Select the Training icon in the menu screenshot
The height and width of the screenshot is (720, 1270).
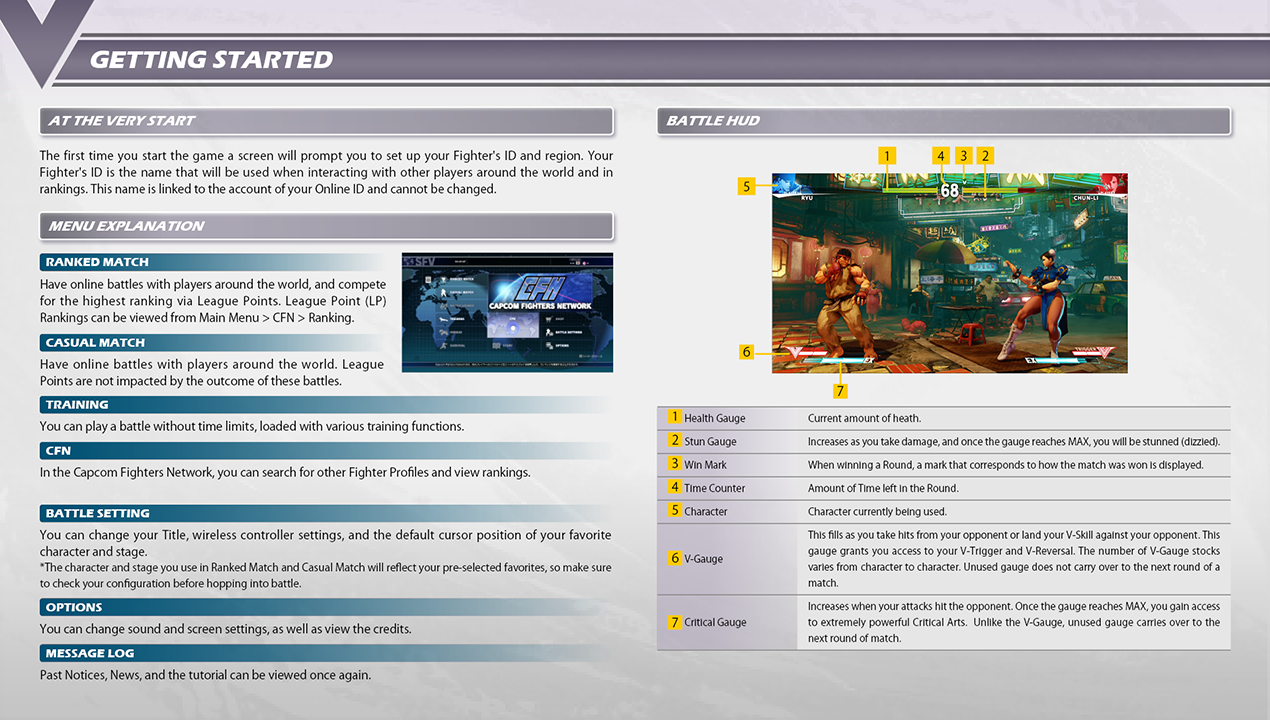point(443,319)
